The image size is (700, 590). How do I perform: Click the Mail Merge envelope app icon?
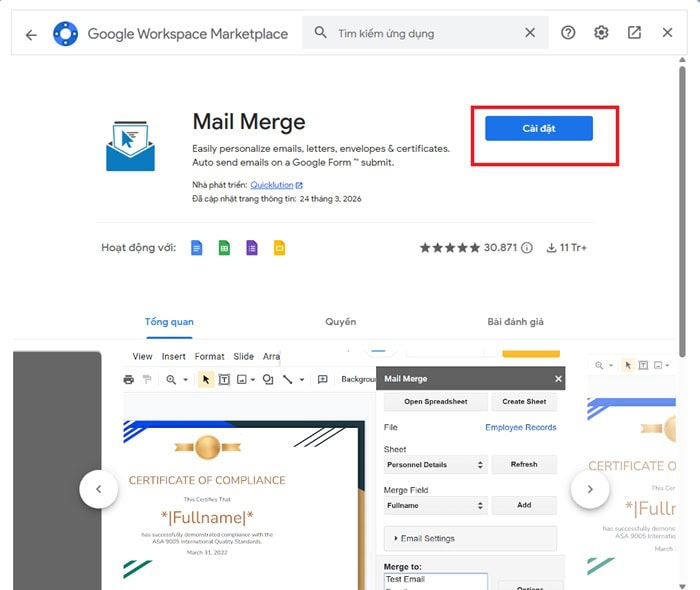(130, 145)
